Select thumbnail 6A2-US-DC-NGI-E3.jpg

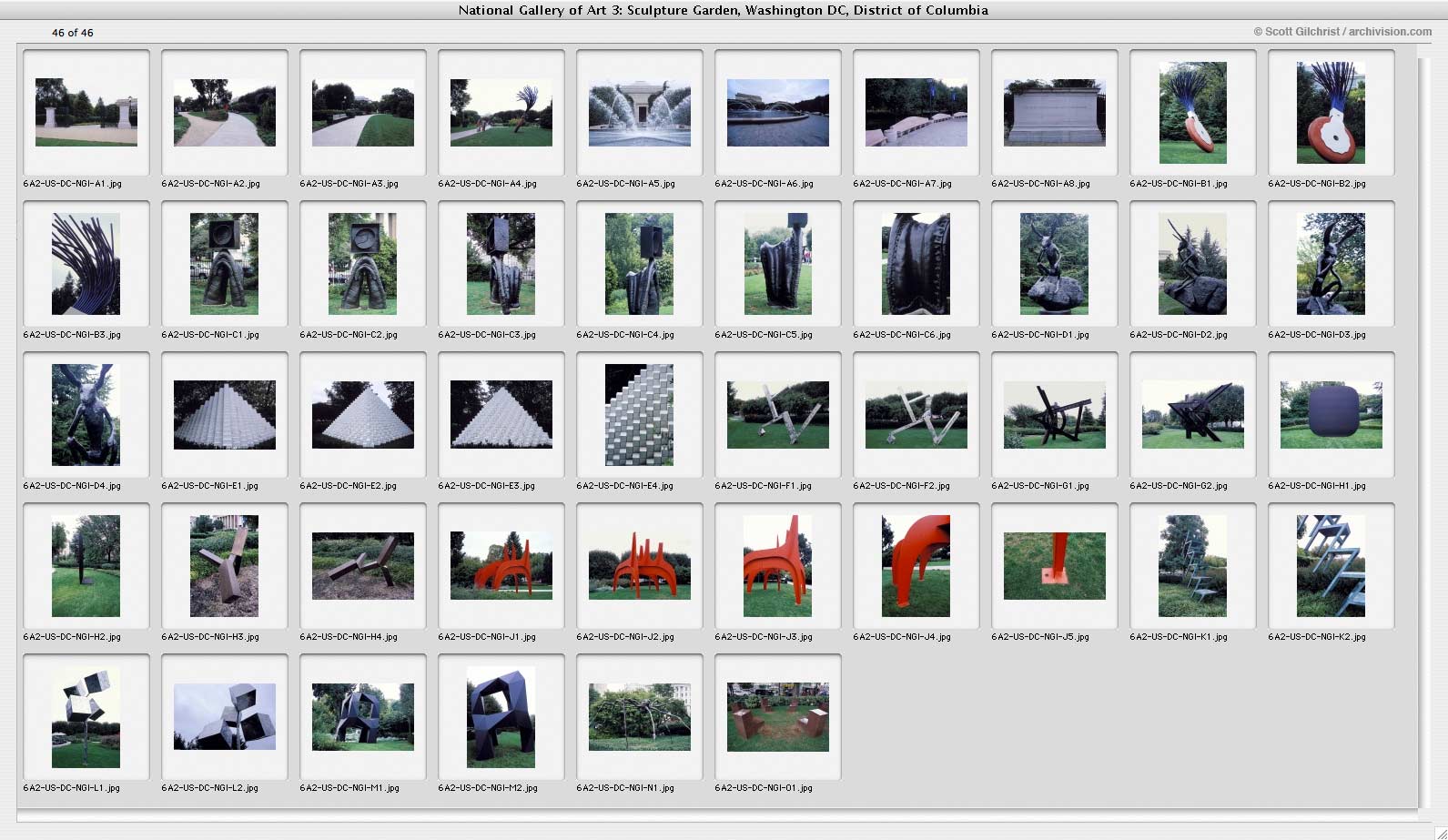coord(501,415)
